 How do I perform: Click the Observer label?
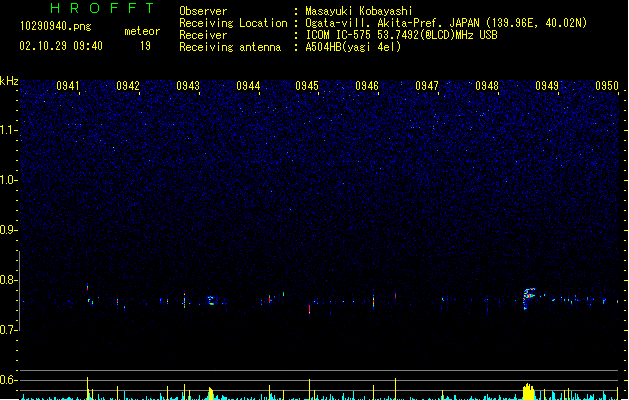[203, 11]
